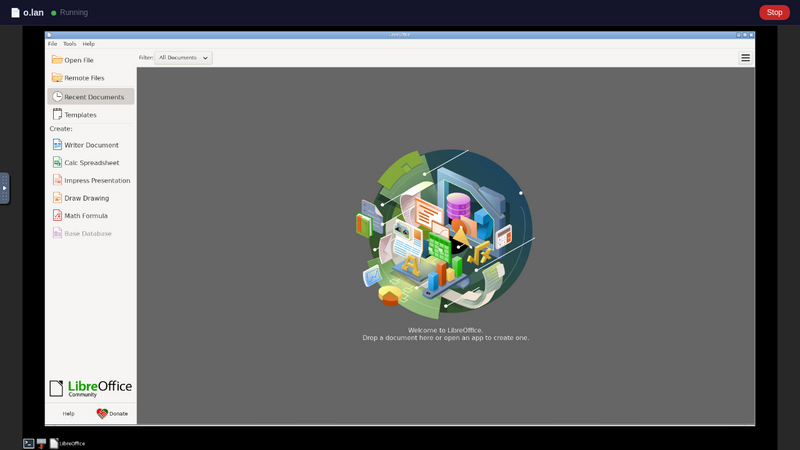Open the terminal icon in taskbar
Screen dimensions: 800x450
pyautogui.click(x=29, y=443)
